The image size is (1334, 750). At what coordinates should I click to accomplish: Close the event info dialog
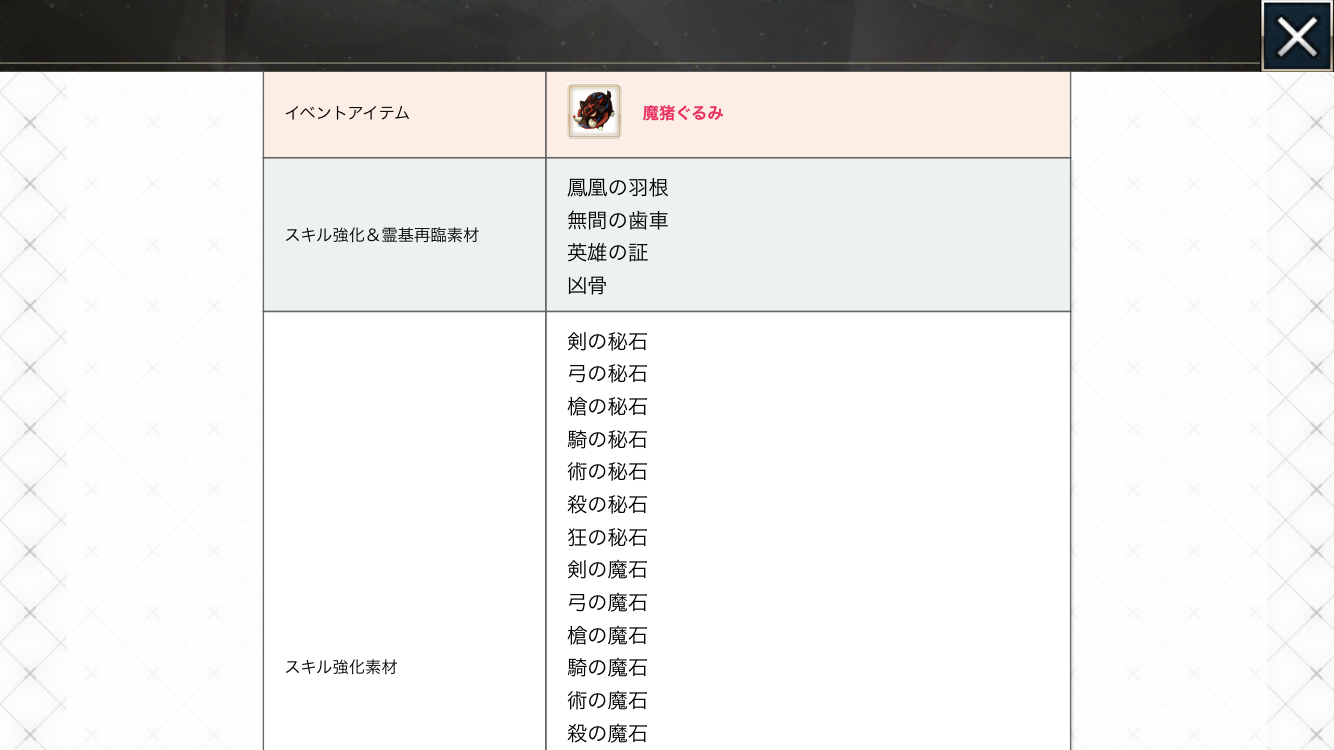(x=1297, y=37)
